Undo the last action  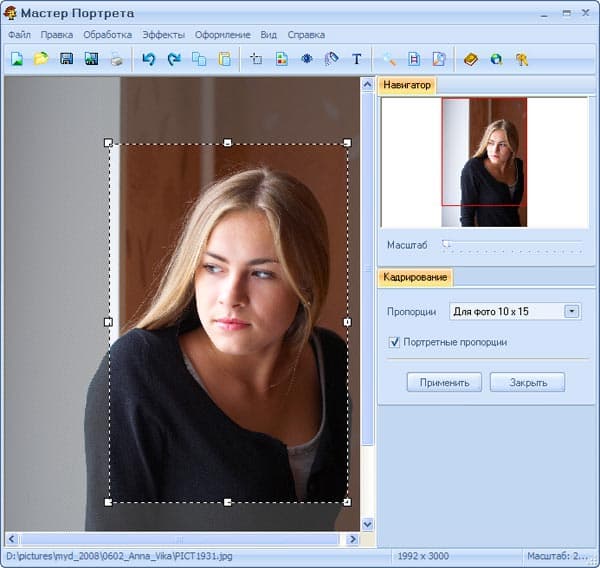tap(149, 59)
